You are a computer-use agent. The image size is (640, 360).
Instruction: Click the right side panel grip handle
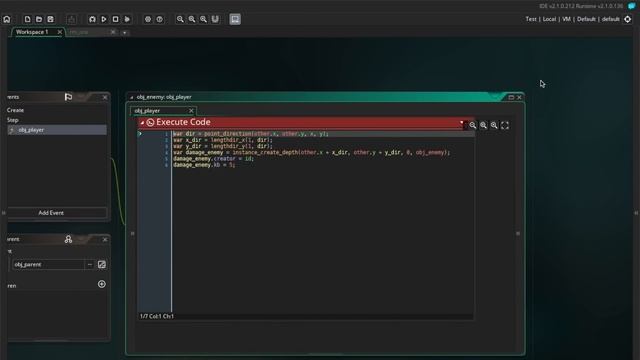636,213
